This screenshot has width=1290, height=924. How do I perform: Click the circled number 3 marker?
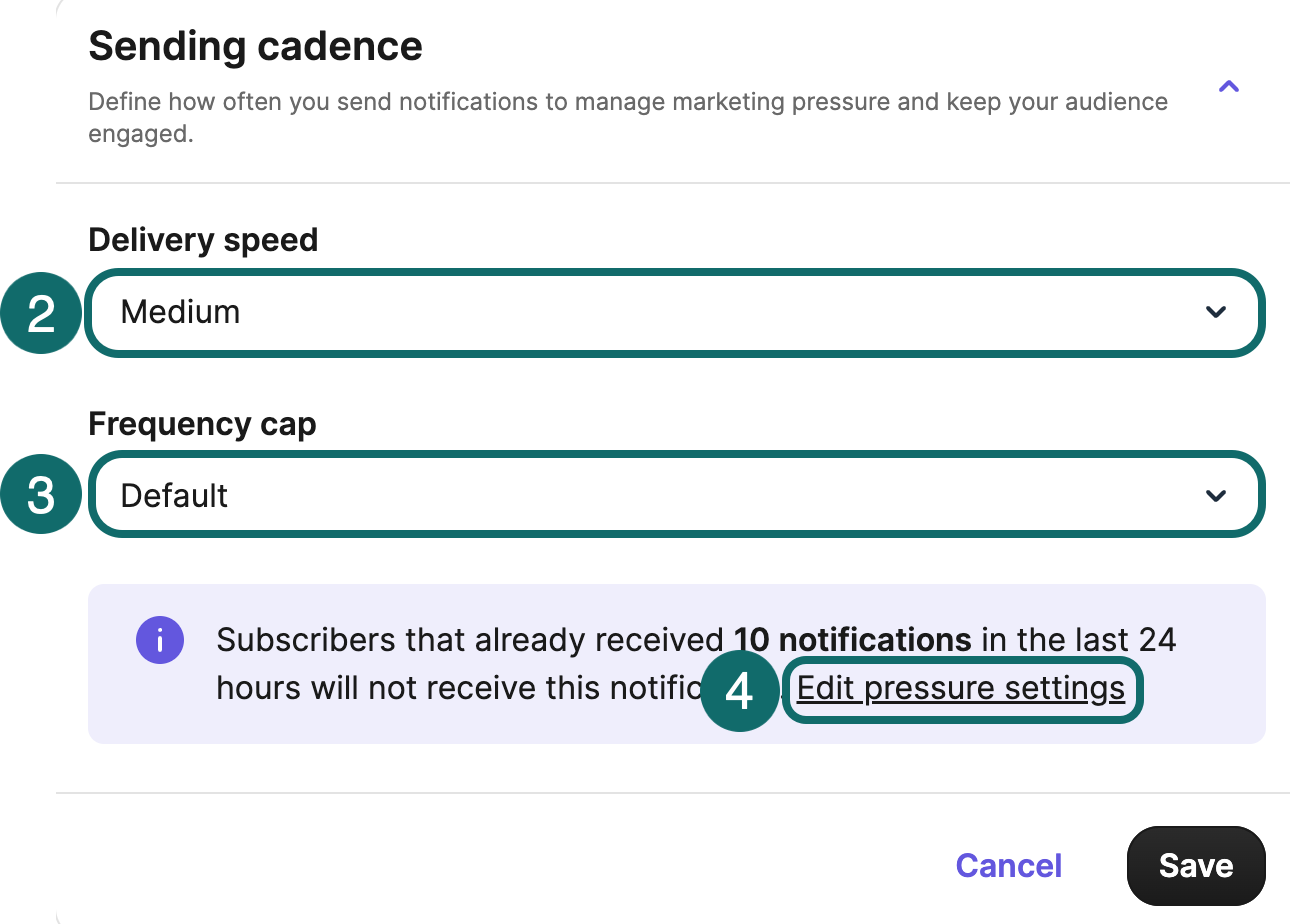pos(40,494)
